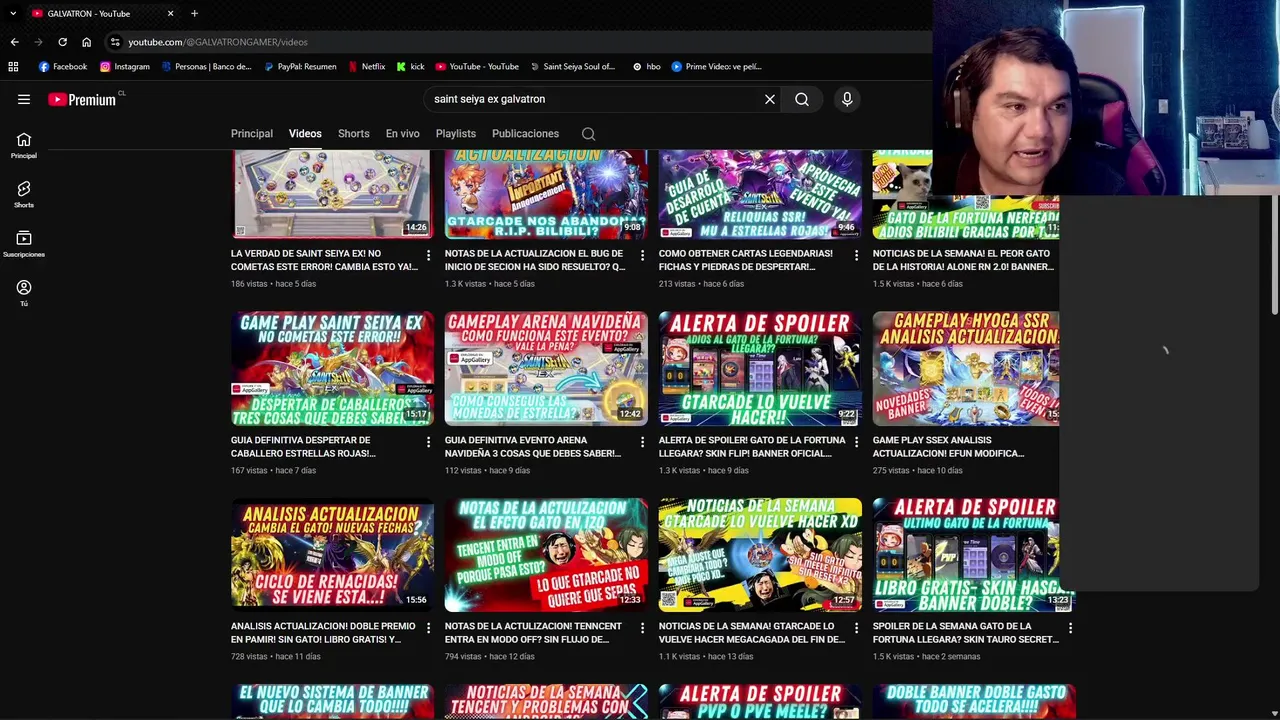This screenshot has width=1280, height=720.
Task: Open options for GUIA DEFINITIVA DESPERTAR DE CABALLERO
Action: click(x=428, y=442)
